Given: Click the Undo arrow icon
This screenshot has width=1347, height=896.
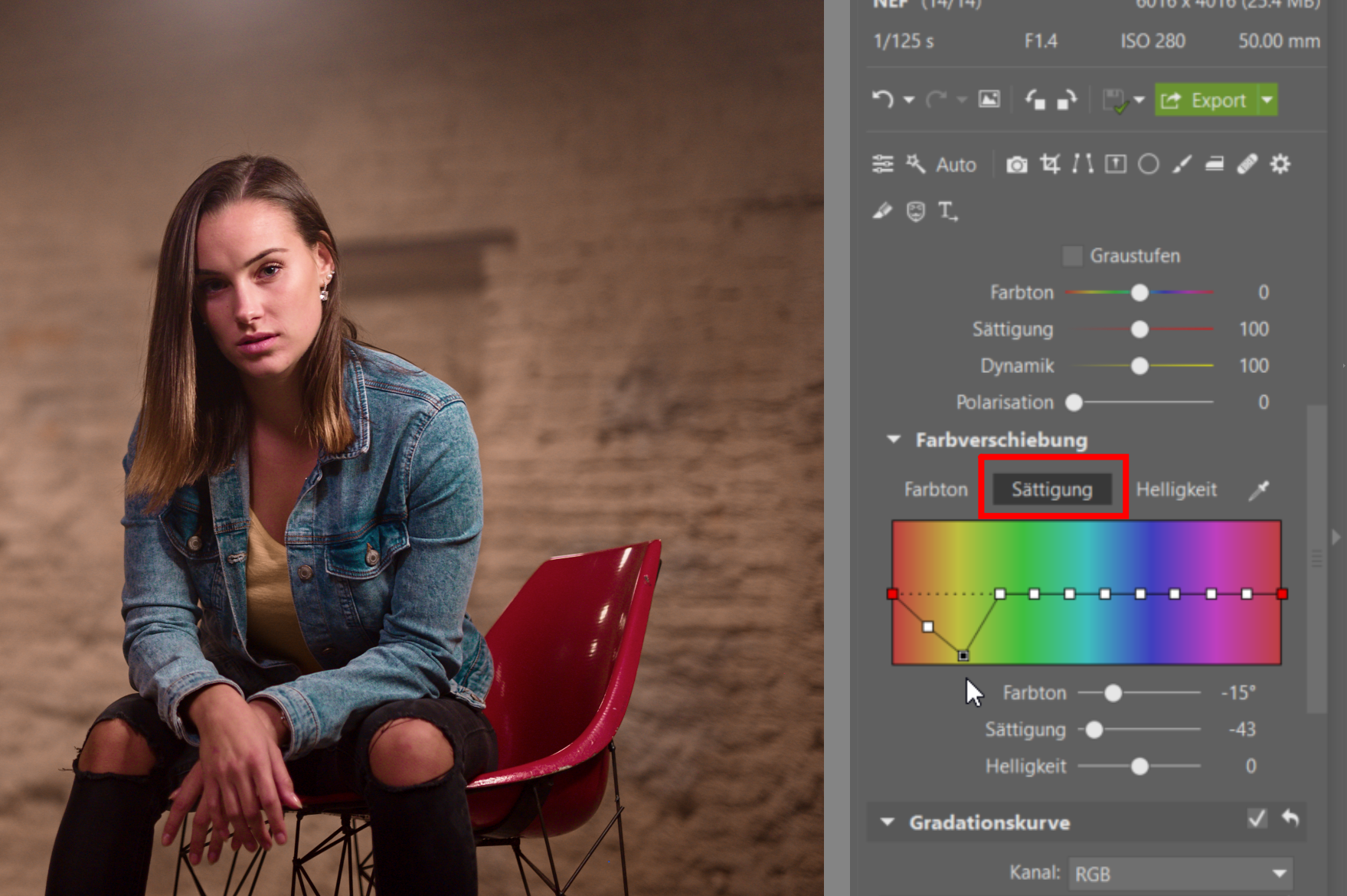Looking at the screenshot, I should pos(883,100).
